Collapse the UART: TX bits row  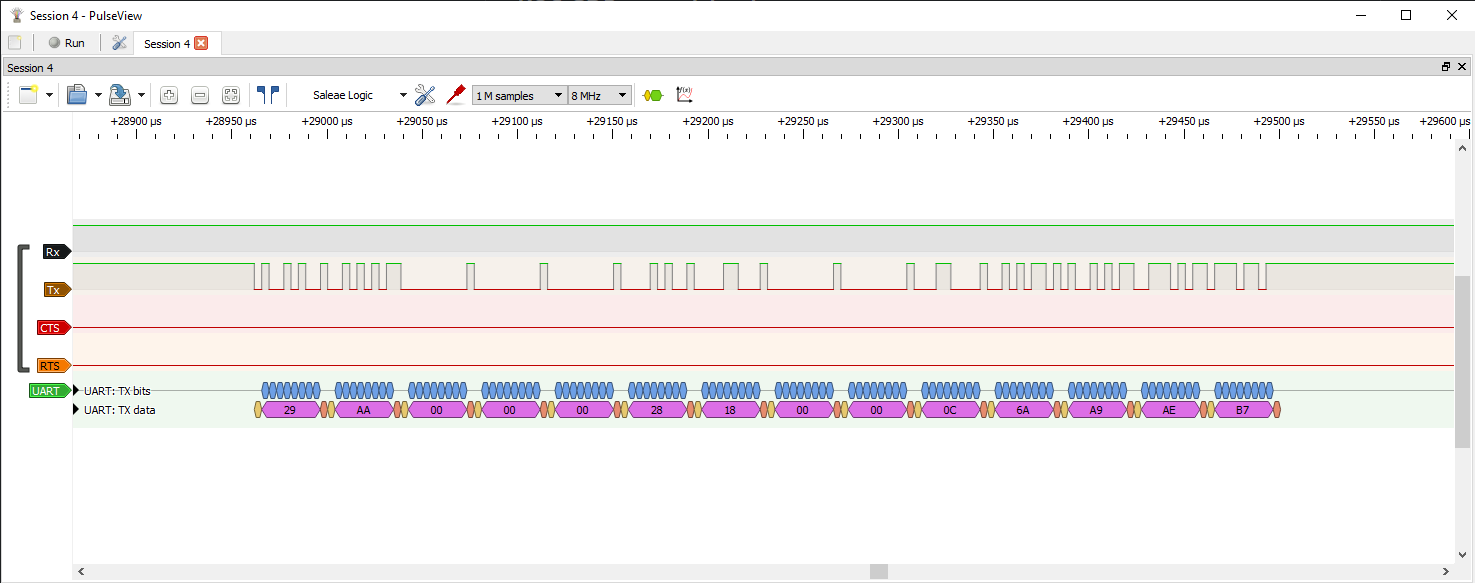(x=78, y=391)
